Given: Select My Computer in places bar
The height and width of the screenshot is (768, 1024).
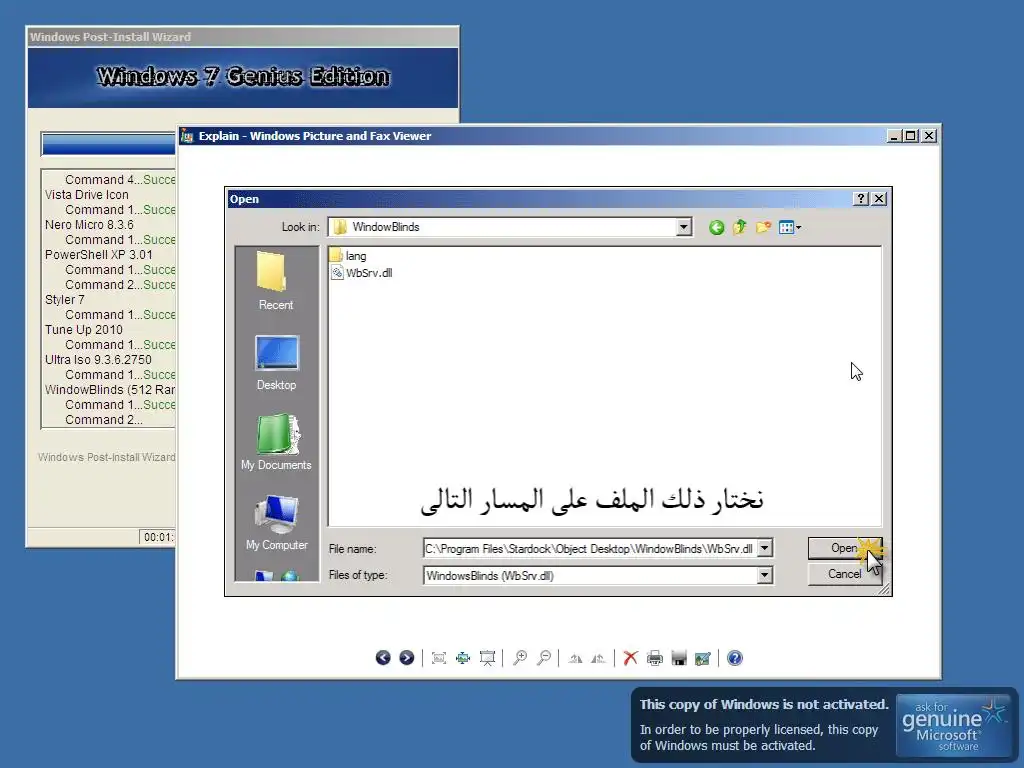Looking at the screenshot, I should click(276, 522).
